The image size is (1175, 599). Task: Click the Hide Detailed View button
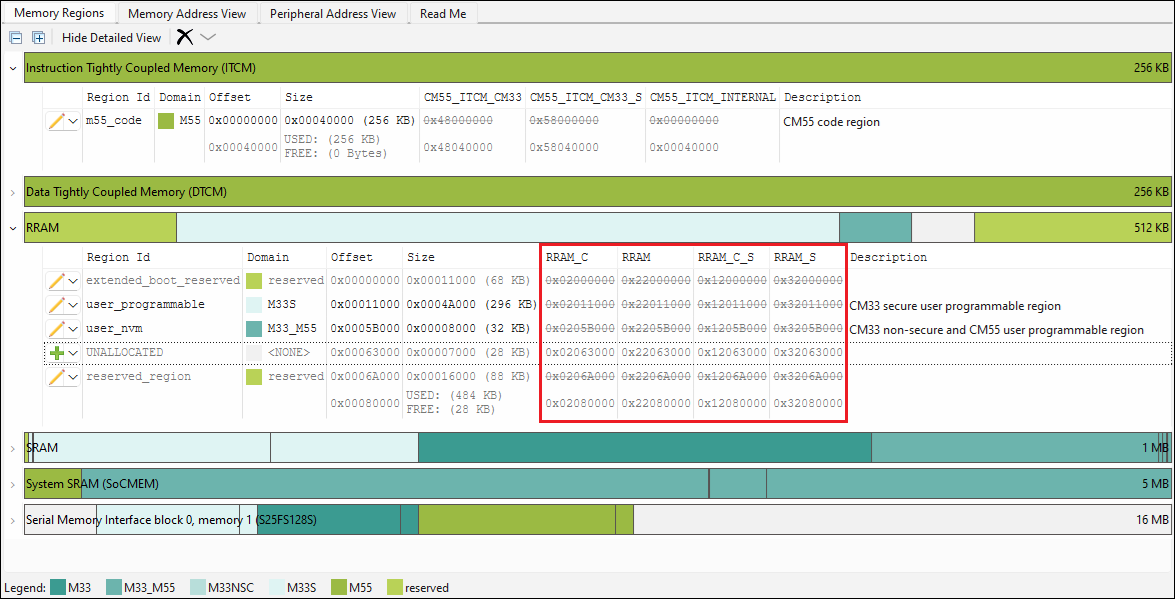pos(111,38)
